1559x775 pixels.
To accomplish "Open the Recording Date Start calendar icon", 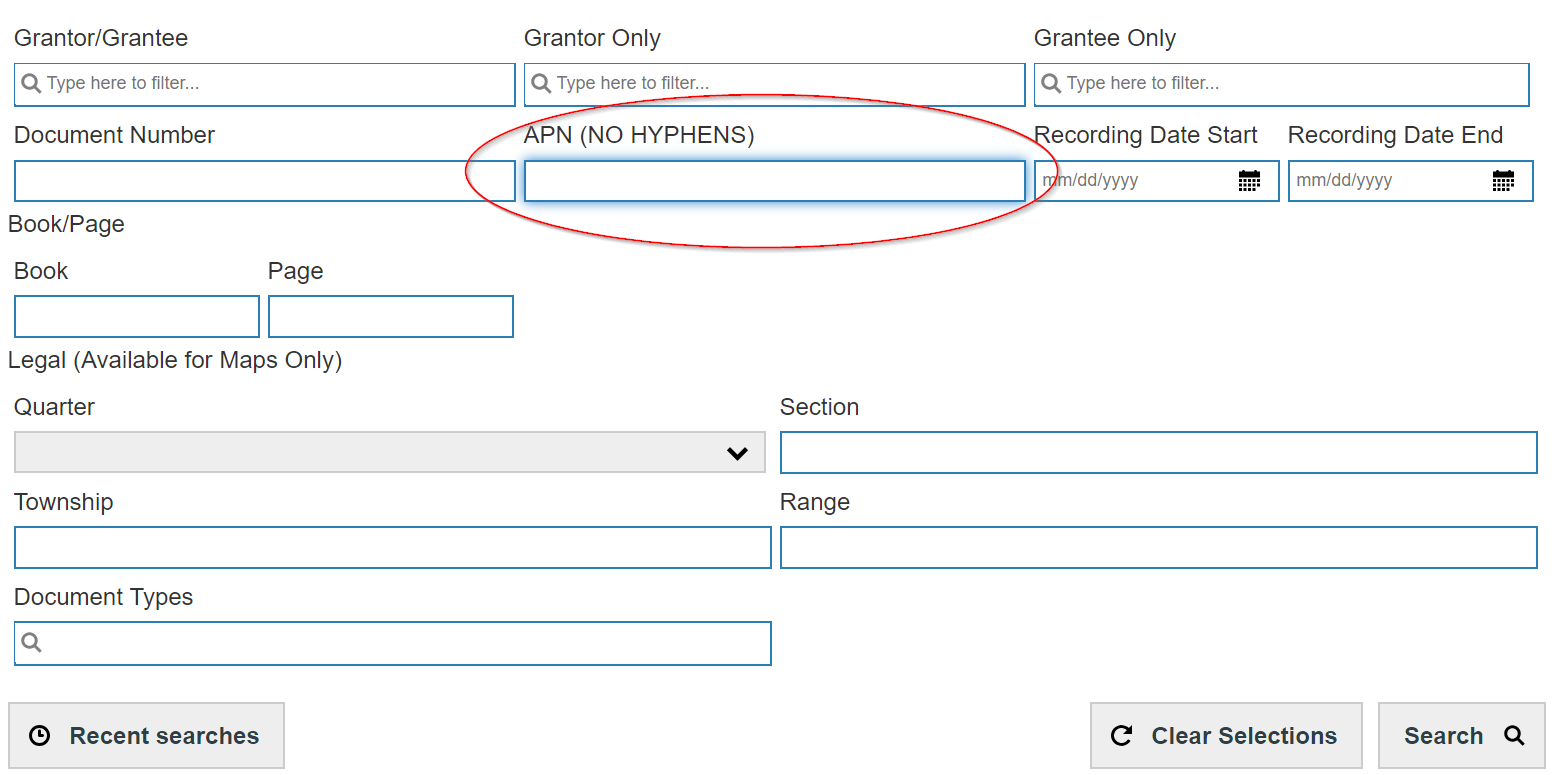I will [1249, 181].
